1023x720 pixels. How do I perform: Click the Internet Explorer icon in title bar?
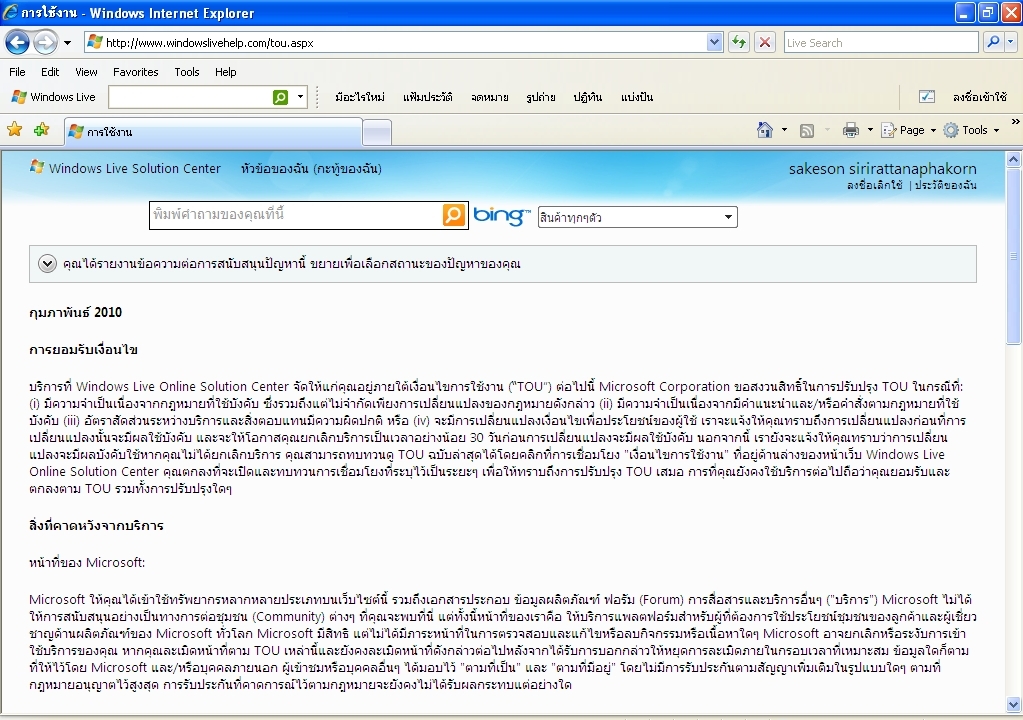(10, 12)
